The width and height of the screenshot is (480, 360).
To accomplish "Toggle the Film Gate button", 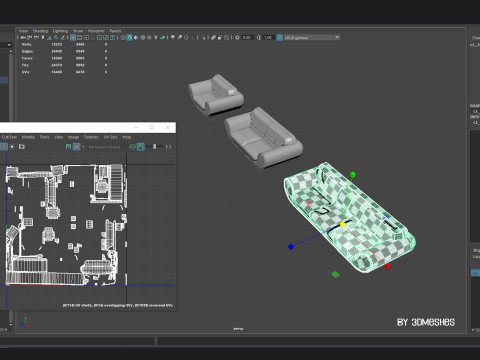I will [80, 38].
